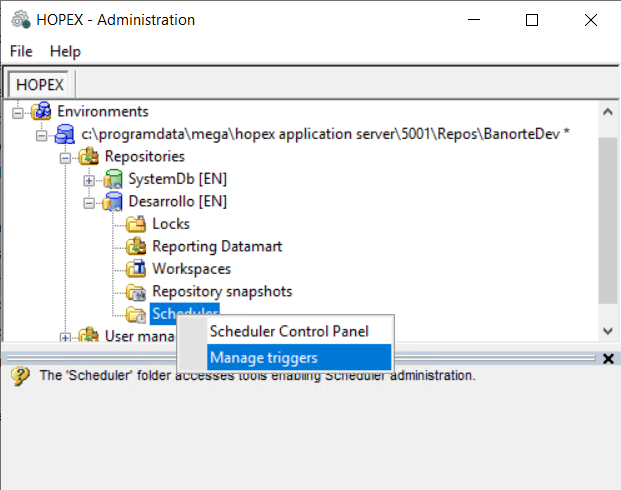Viewport: 621px width, 490px height.
Task: Expand the SystemDb [EN] repository
Action: click(x=89, y=181)
